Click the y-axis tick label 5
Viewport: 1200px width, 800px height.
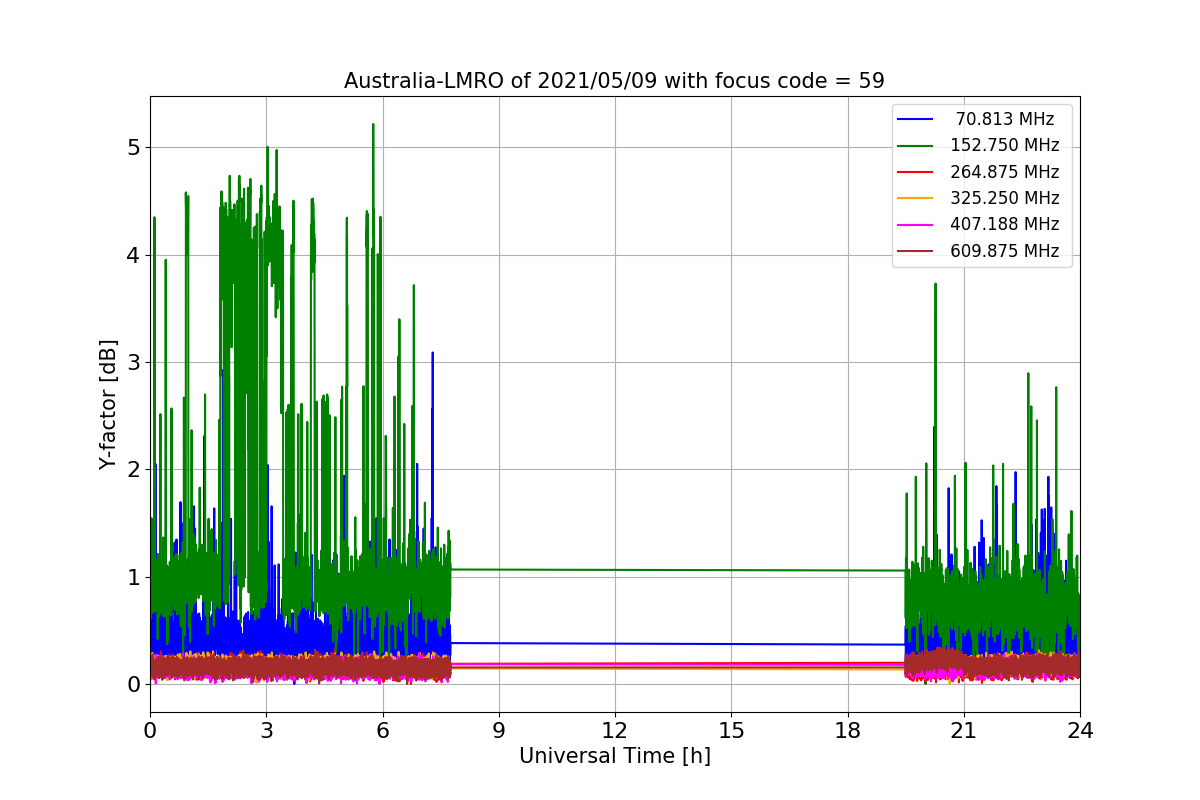(x=133, y=148)
